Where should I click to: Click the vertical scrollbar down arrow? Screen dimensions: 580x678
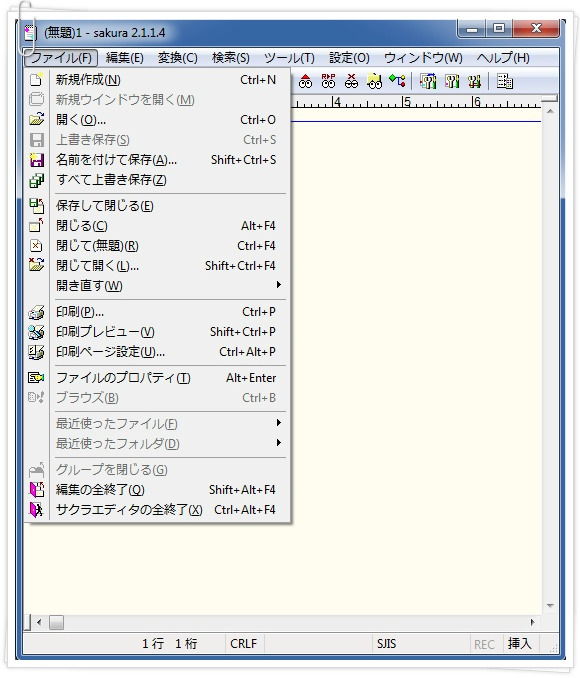coord(550,606)
